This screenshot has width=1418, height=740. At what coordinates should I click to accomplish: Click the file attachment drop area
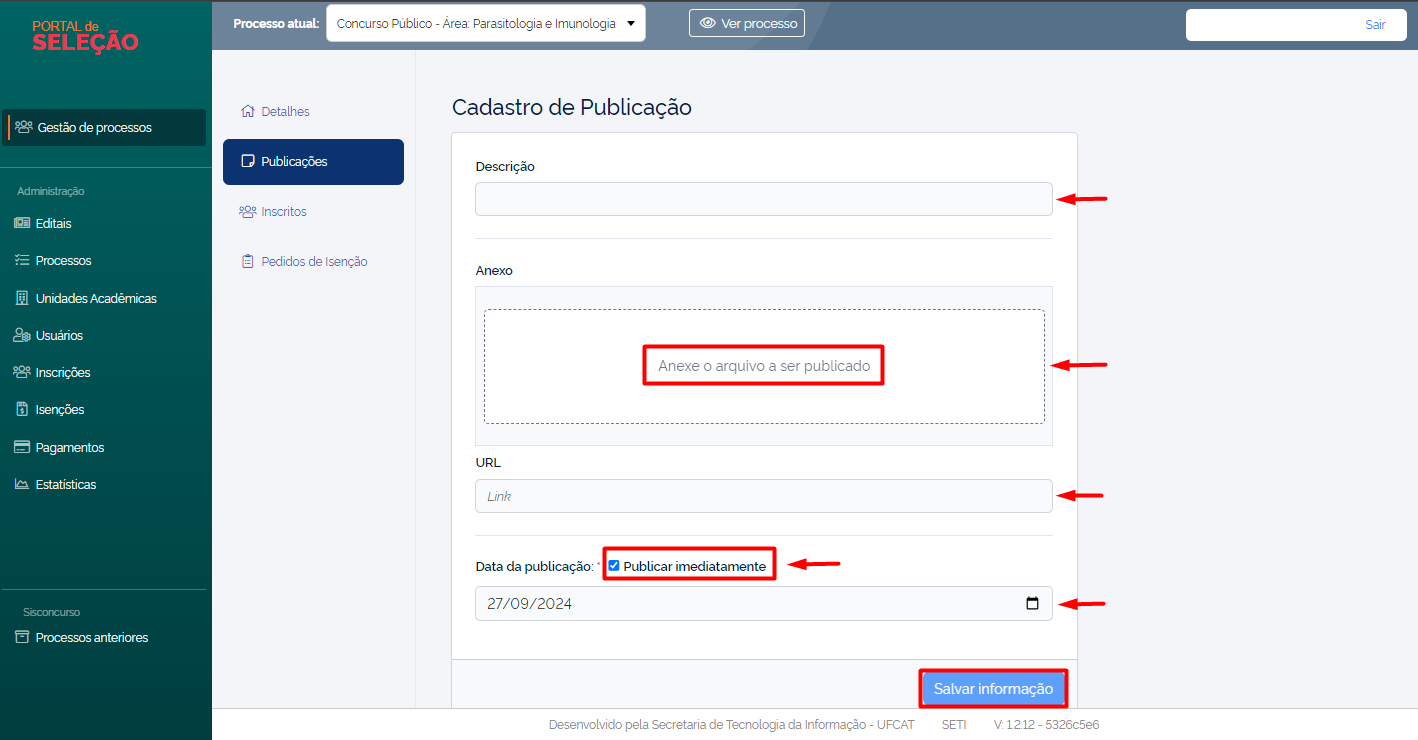(x=764, y=366)
